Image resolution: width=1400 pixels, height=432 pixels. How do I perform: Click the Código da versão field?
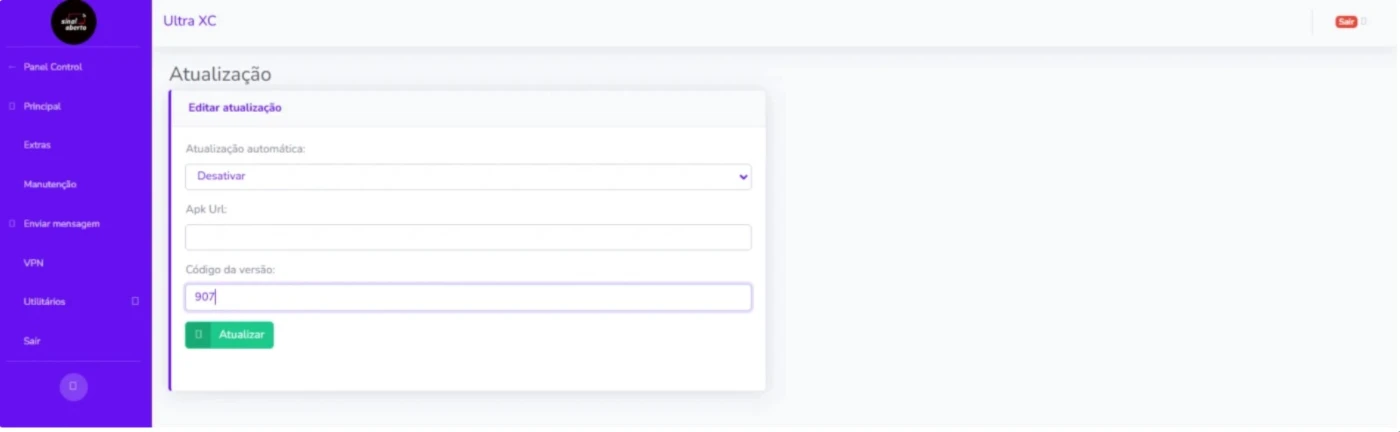tap(468, 297)
